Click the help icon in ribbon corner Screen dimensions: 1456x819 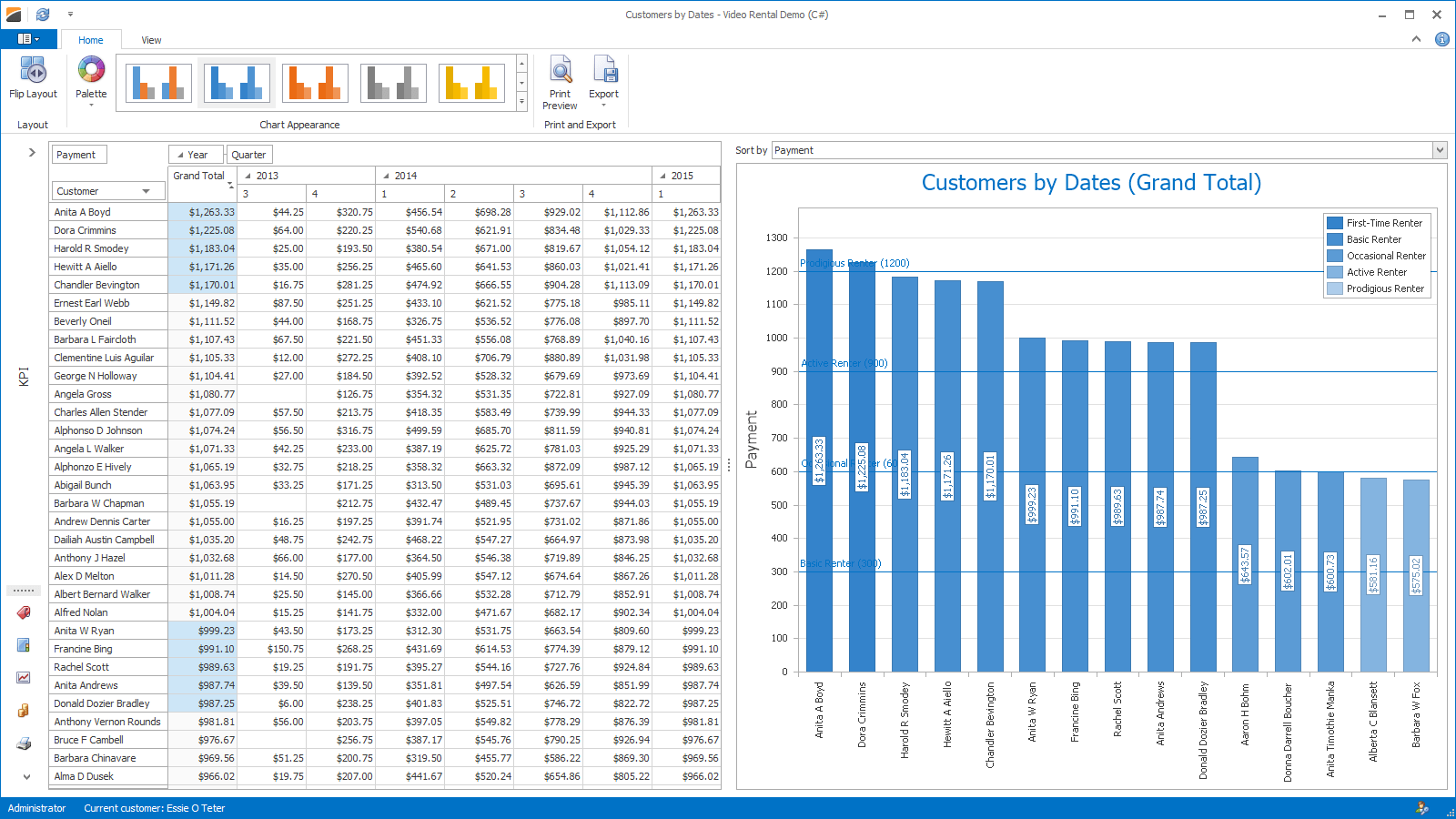[x=1442, y=39]
